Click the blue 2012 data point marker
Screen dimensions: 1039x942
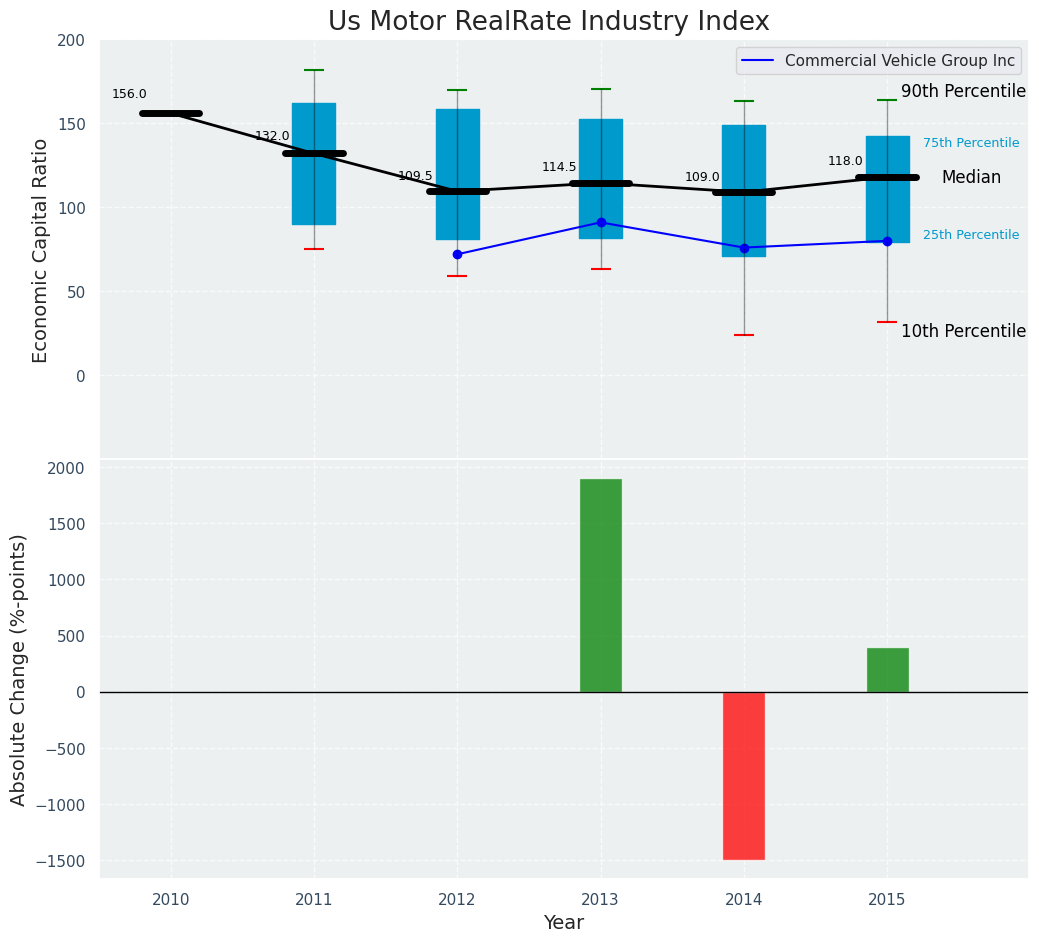tap(457, 254)
